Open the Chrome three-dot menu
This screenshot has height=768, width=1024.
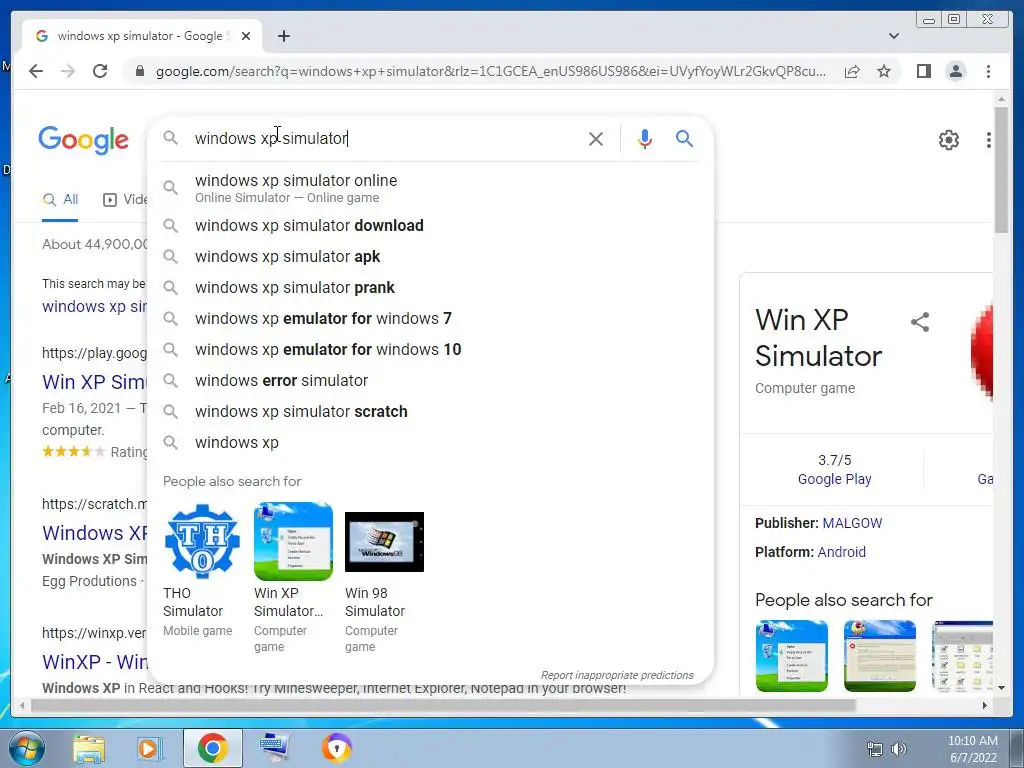click(x=988, y=71)
